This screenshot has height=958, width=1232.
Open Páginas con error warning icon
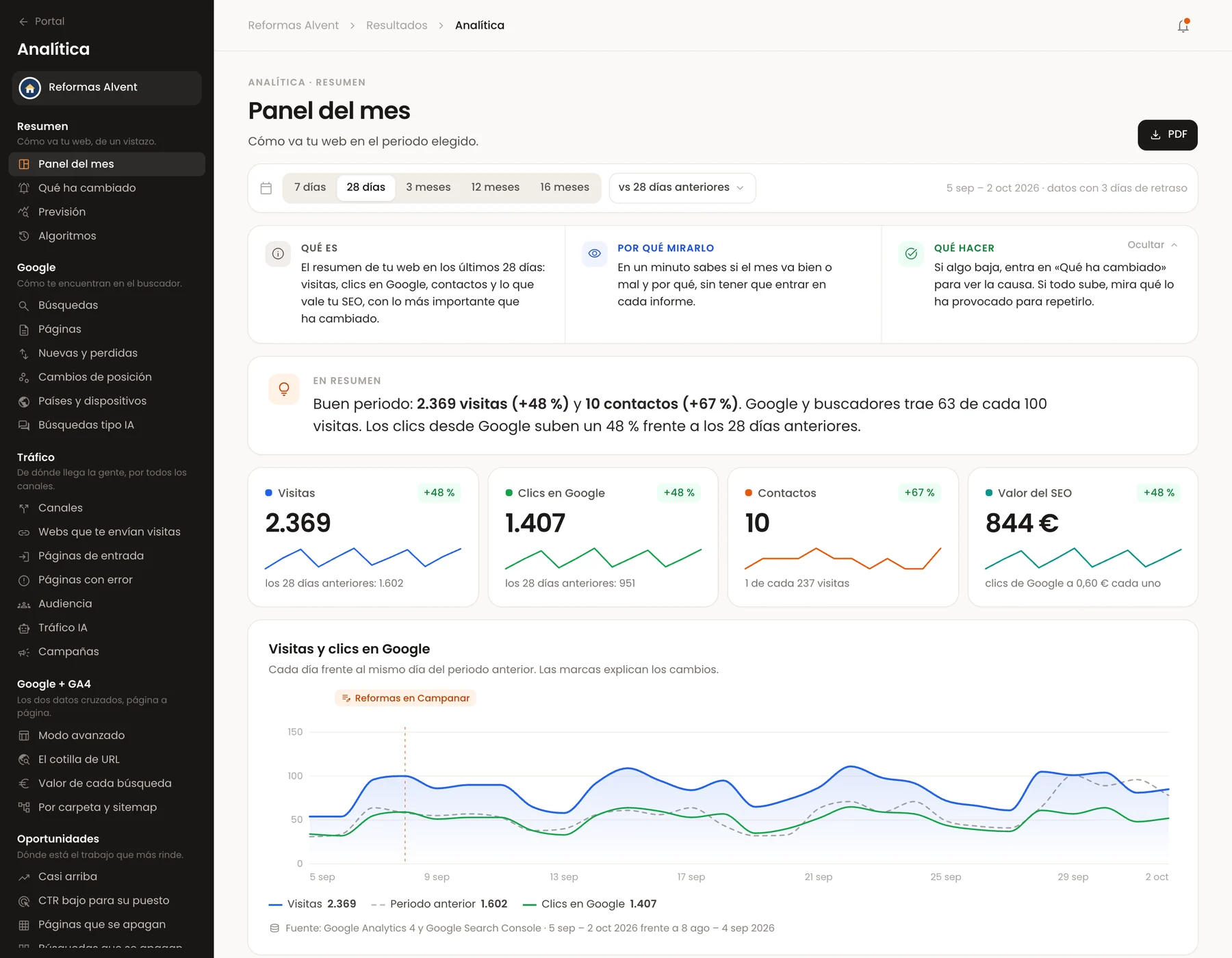coord(24,580)
